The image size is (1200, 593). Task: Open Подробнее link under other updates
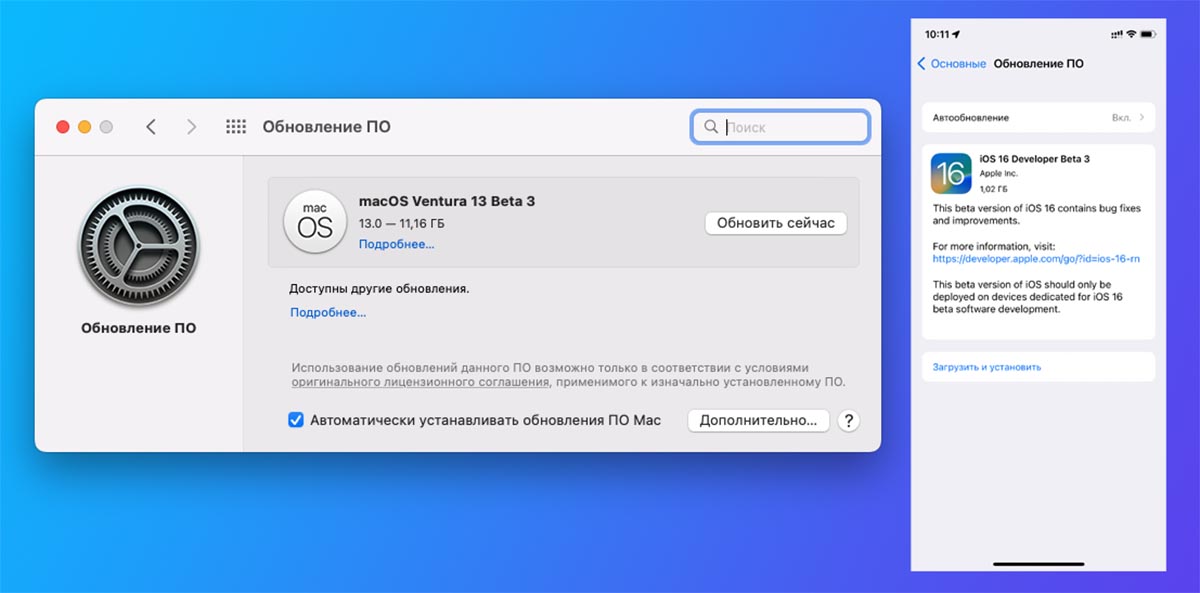click(x=328, y=312)
